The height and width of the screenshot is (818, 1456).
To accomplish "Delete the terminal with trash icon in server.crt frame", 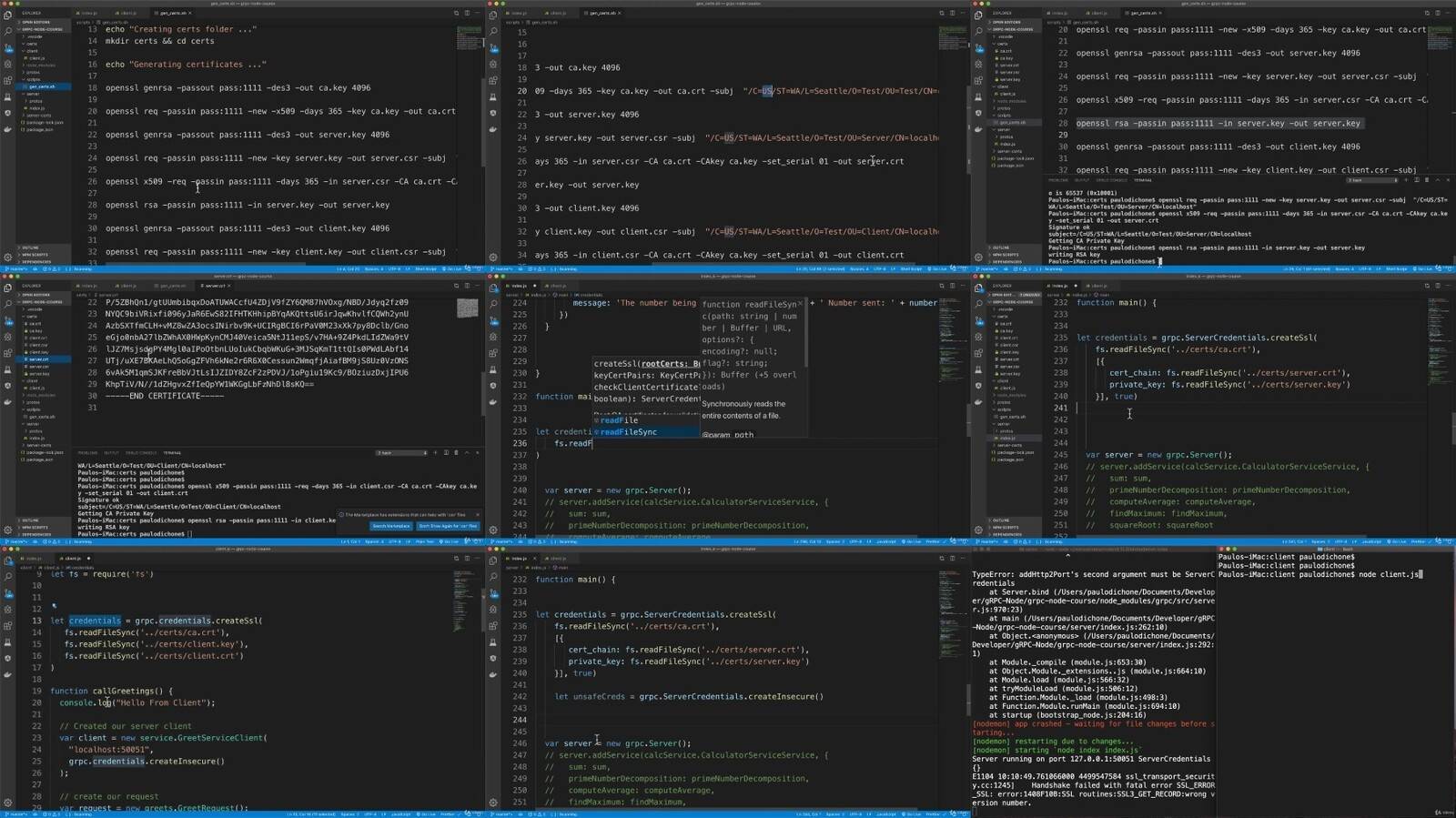I will [x=456, y=453].
